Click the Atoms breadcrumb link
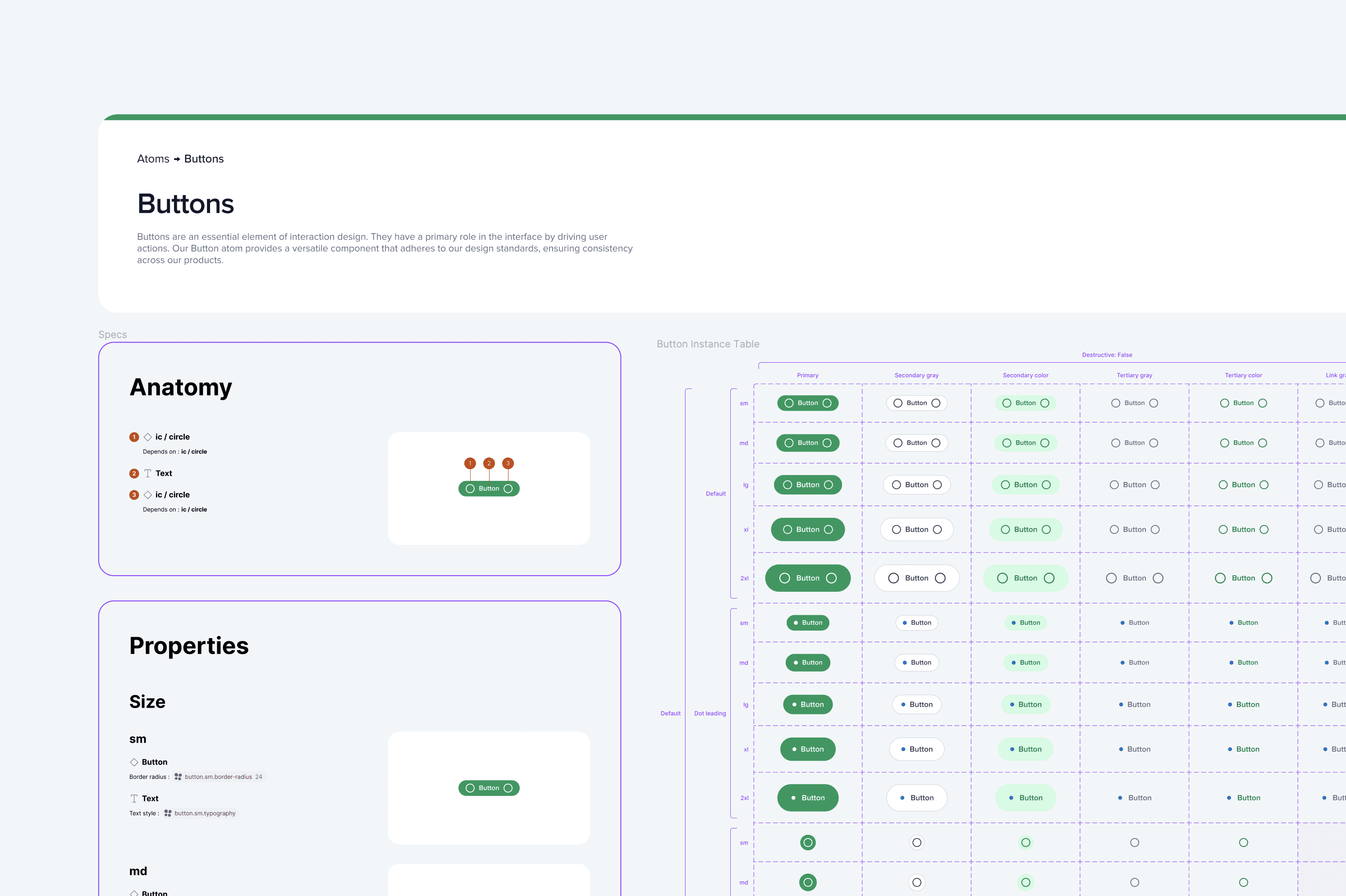1346x896 pixels. click(153, 159)
